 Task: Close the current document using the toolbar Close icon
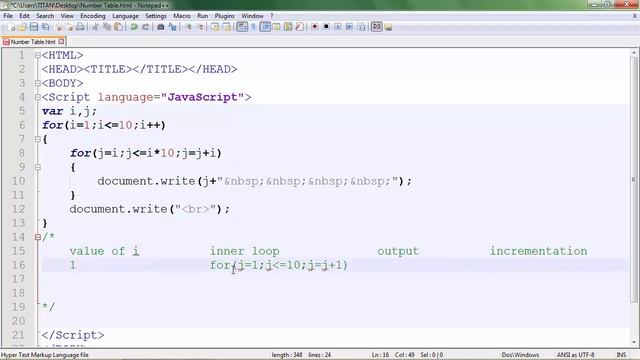click(x=58, y=27)
